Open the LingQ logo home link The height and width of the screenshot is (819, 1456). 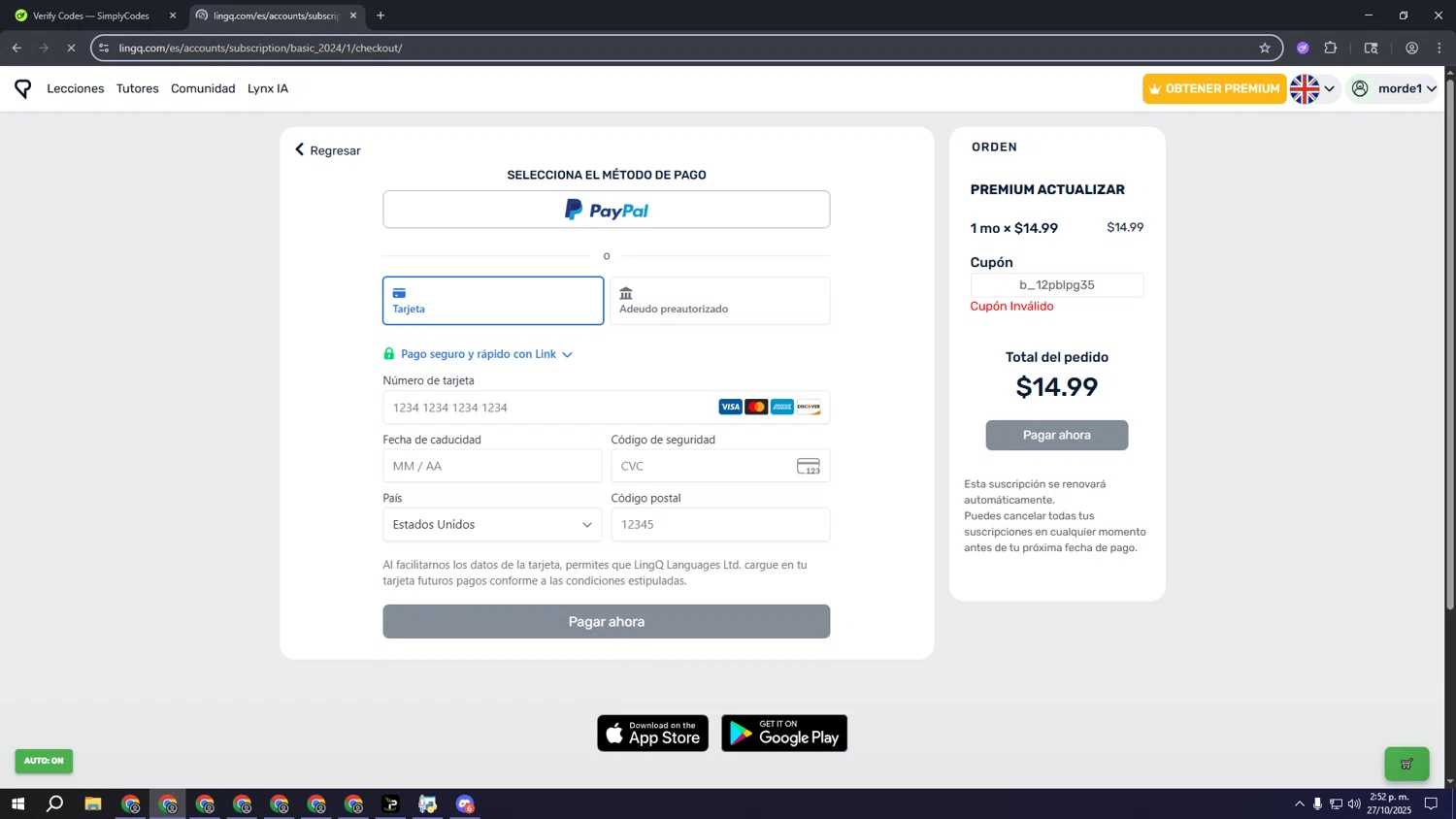[x=22, y=88]
